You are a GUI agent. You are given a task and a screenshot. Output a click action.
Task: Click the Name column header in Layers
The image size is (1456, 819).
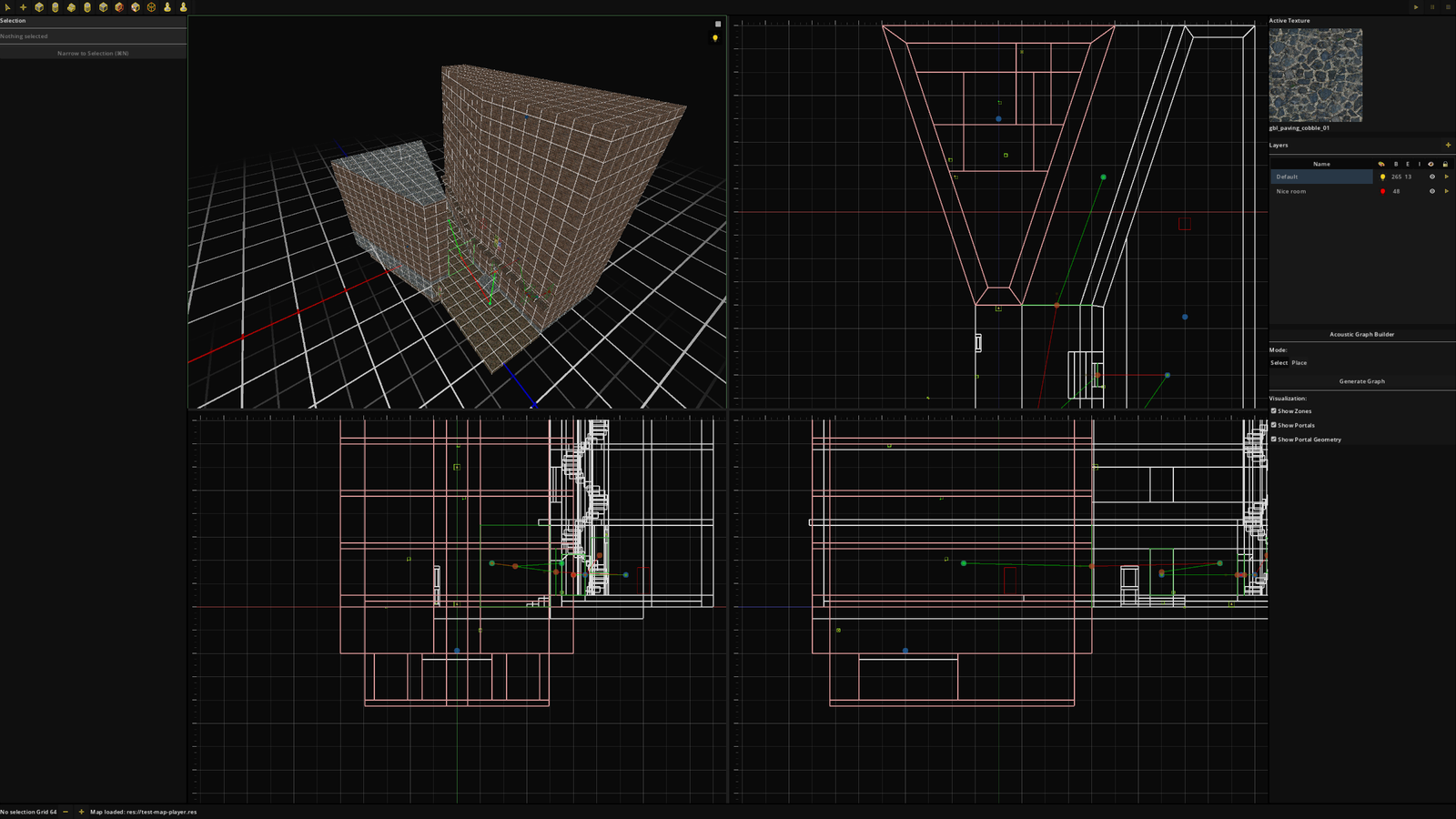(1321, 164)
